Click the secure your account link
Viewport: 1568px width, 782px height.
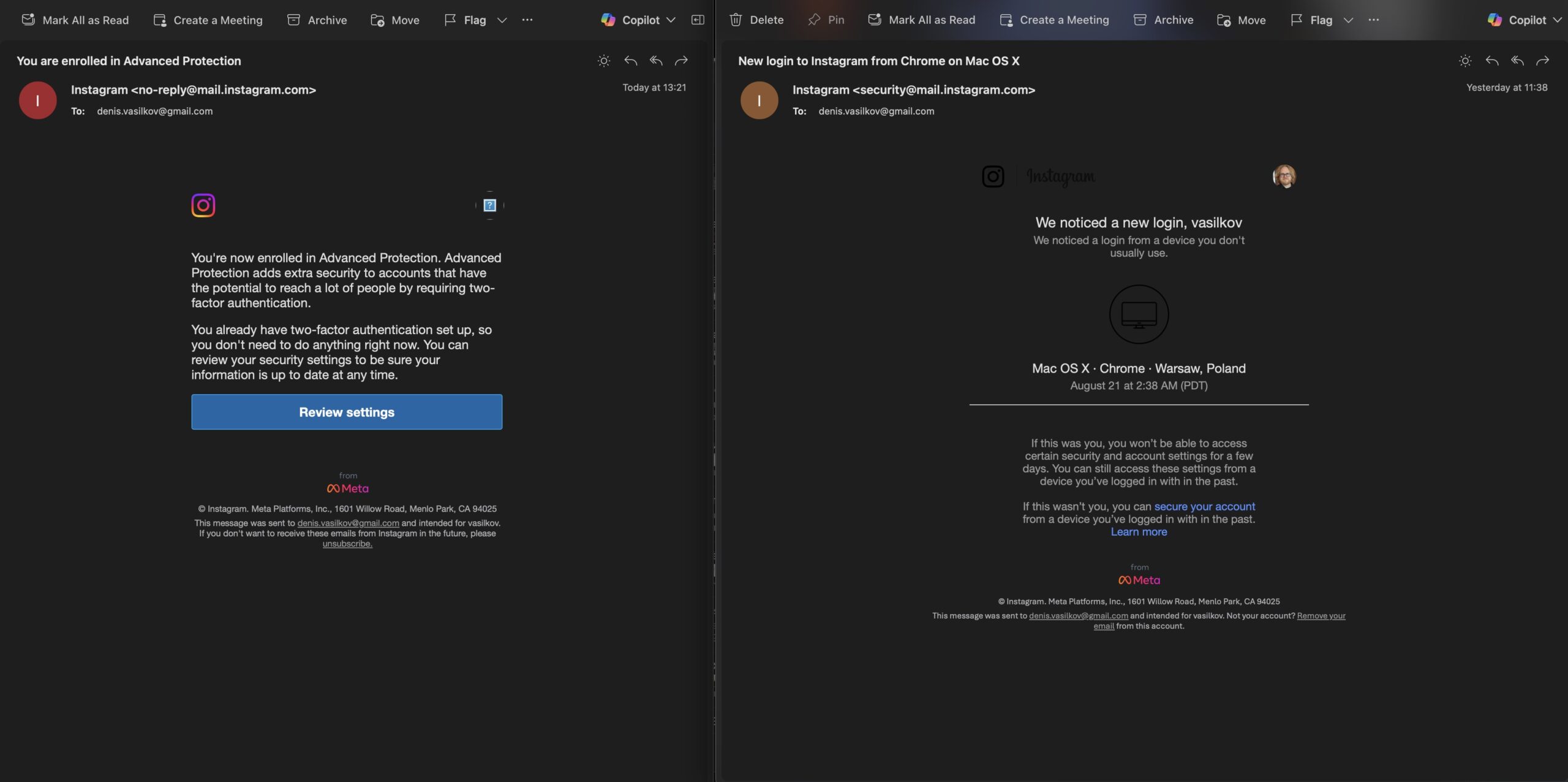pos(1205,507)
